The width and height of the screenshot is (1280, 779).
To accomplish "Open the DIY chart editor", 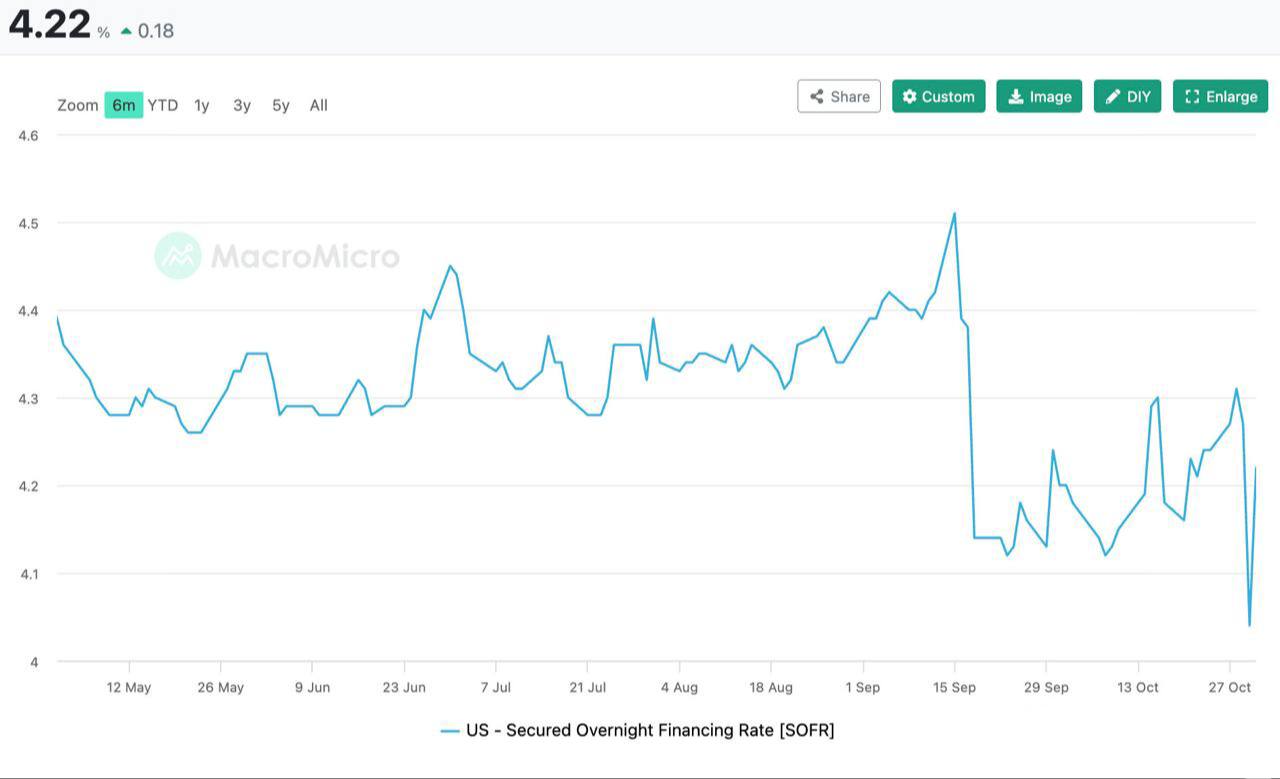I will 1127,96.
